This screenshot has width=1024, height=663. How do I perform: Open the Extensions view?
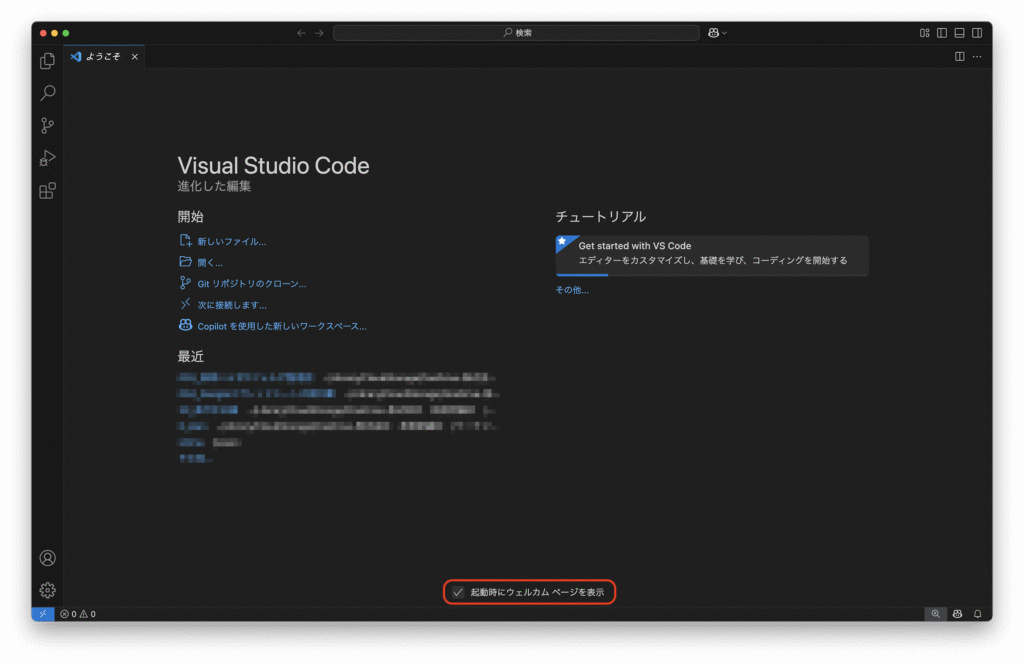click(x=48, y=191)
